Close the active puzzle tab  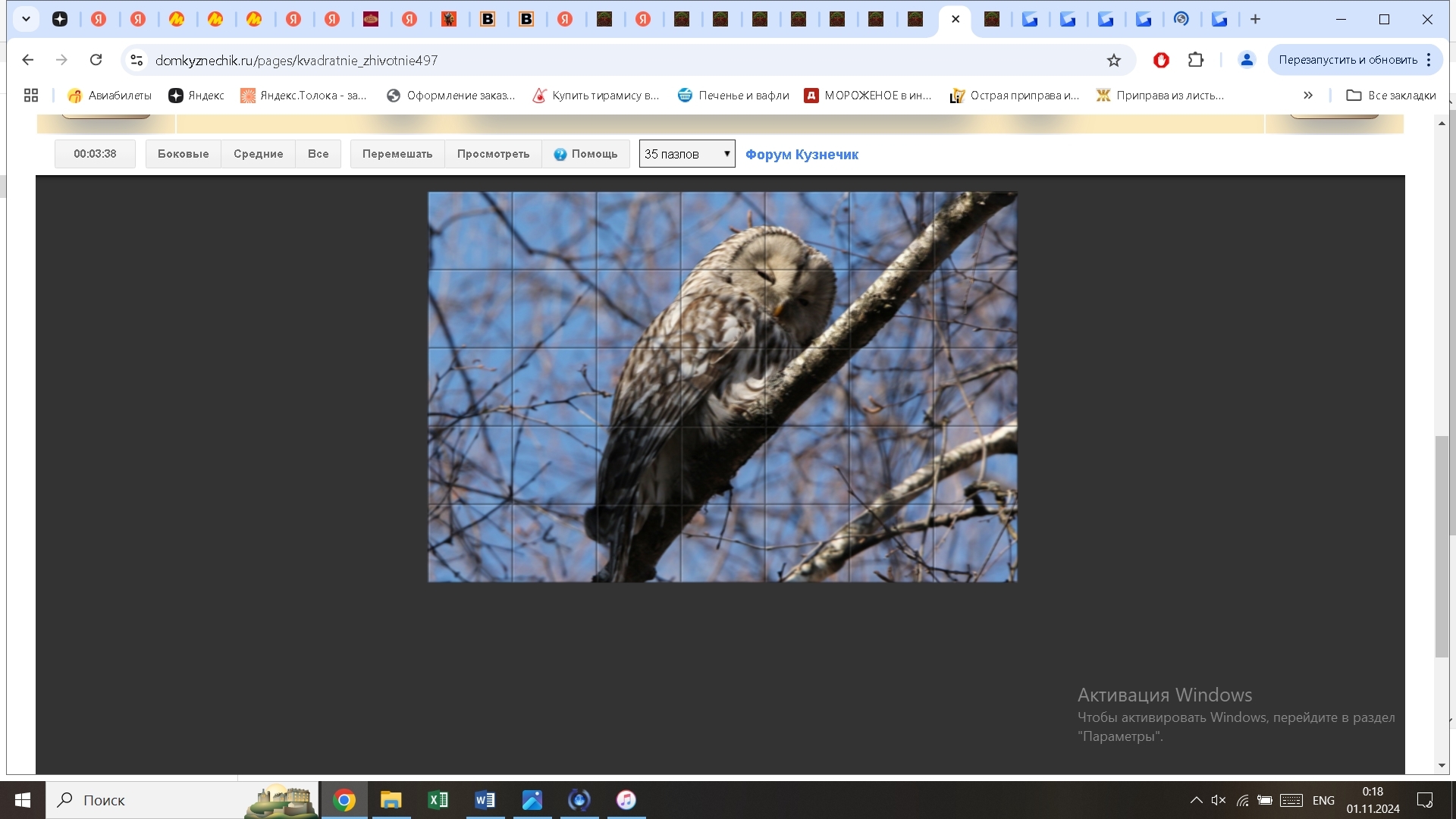coord(955,19)
